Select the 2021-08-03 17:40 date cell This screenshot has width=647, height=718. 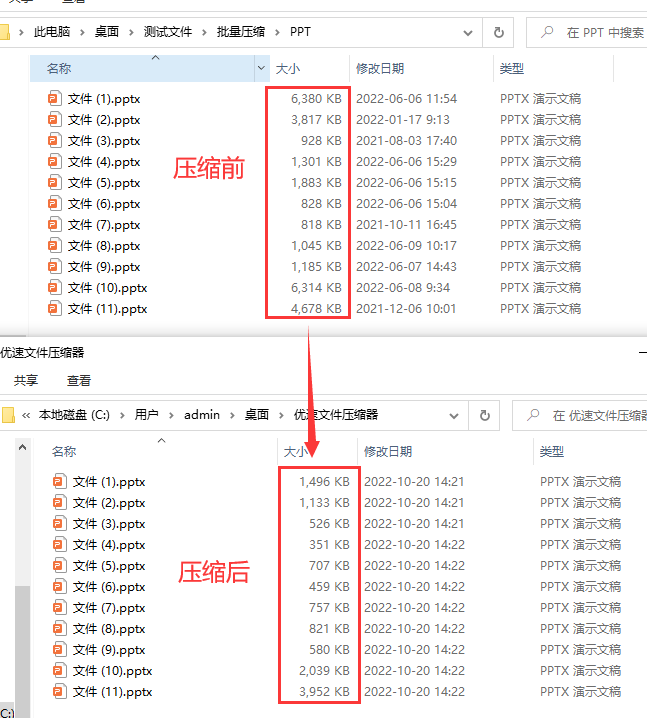click(x=407, y=141)
